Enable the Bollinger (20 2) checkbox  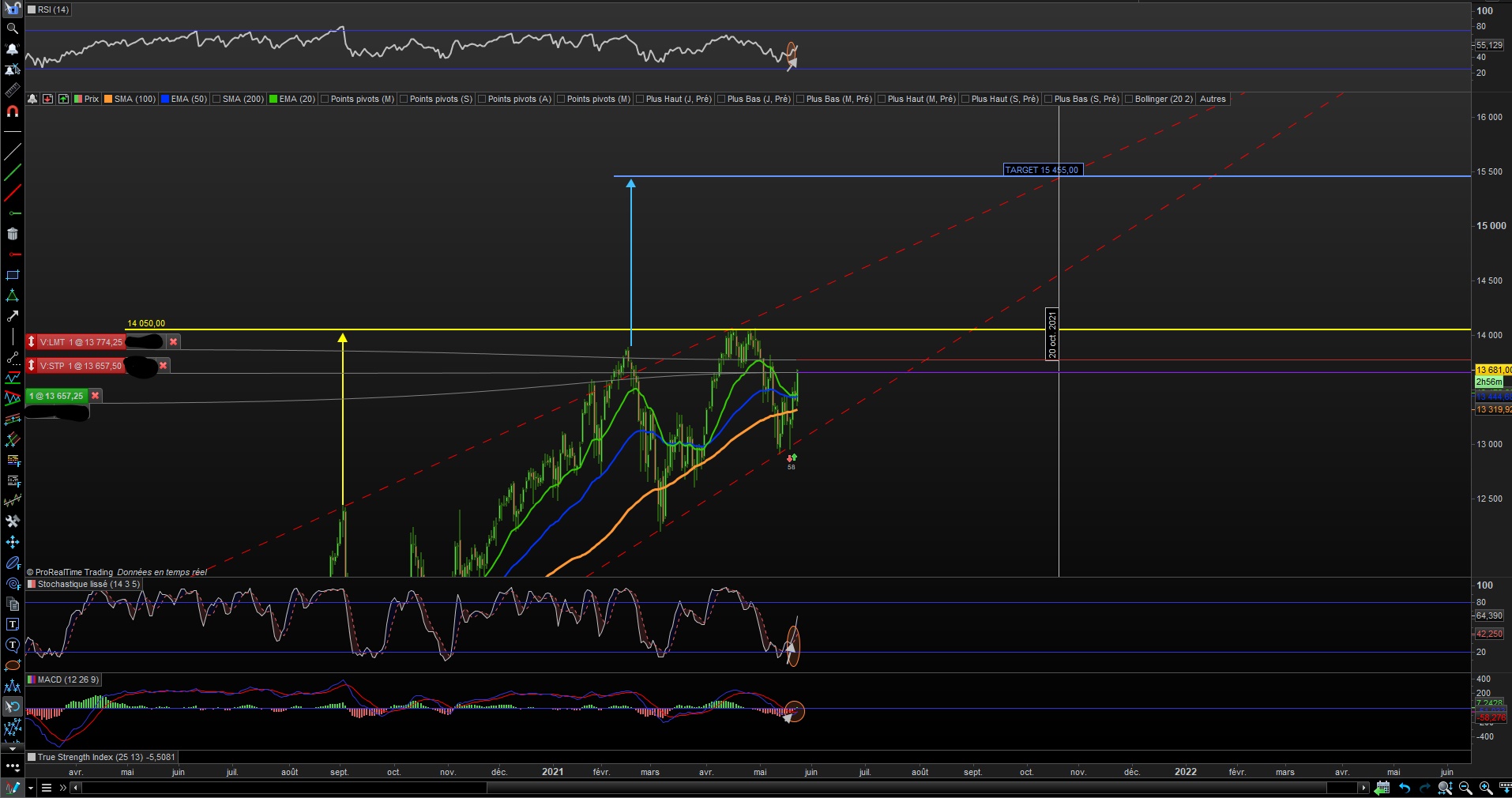click(1129, 99)
